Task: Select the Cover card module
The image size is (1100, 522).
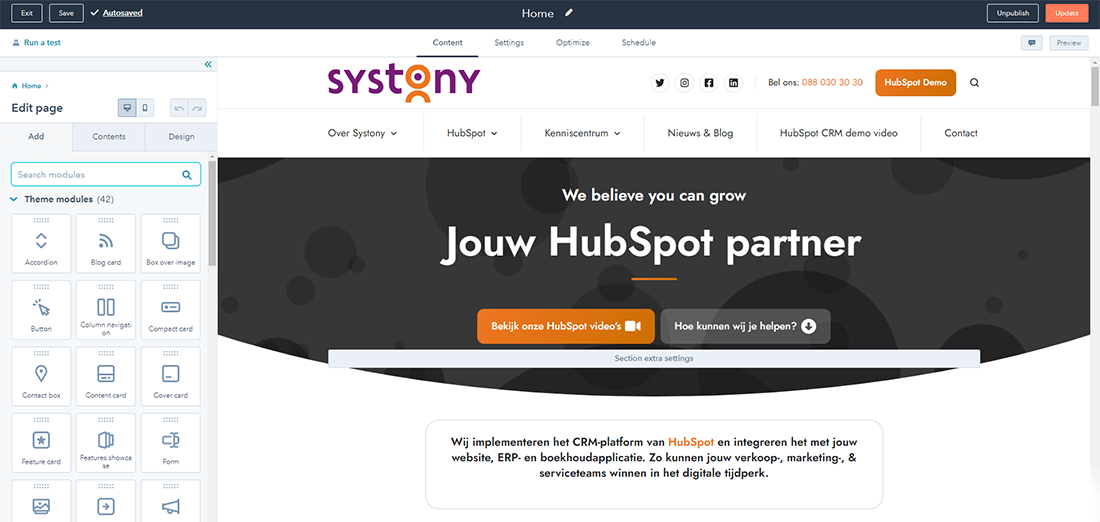Action: click(170, 377)
